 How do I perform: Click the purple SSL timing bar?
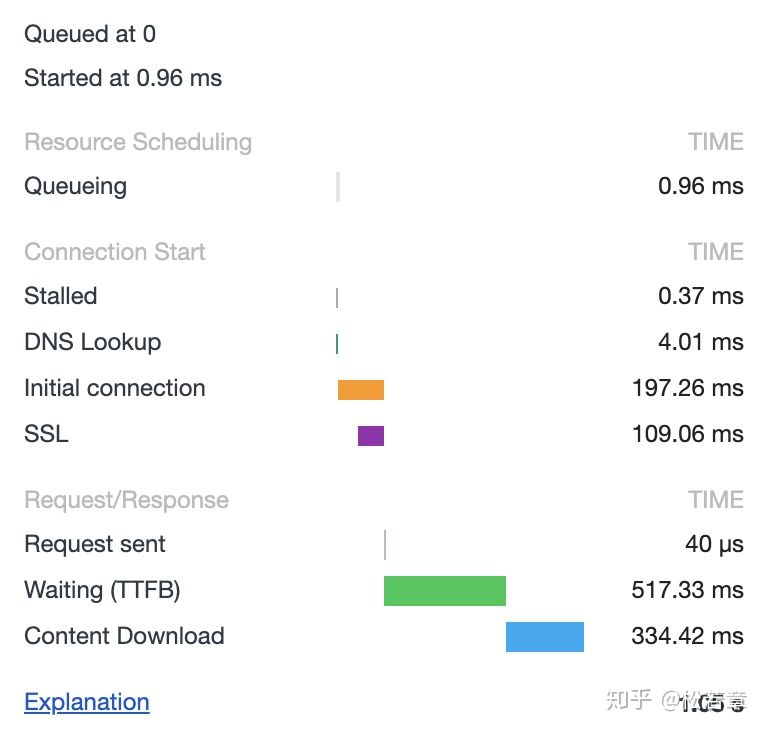371,436
